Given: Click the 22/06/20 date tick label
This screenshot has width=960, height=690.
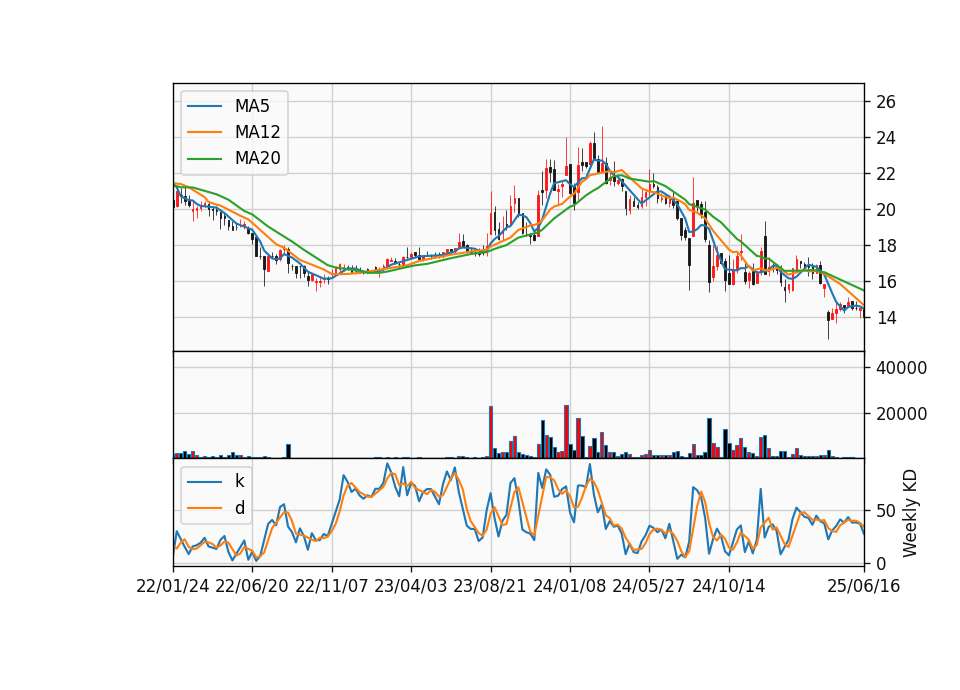Looking at the screenshot, I should click(252, 586).
